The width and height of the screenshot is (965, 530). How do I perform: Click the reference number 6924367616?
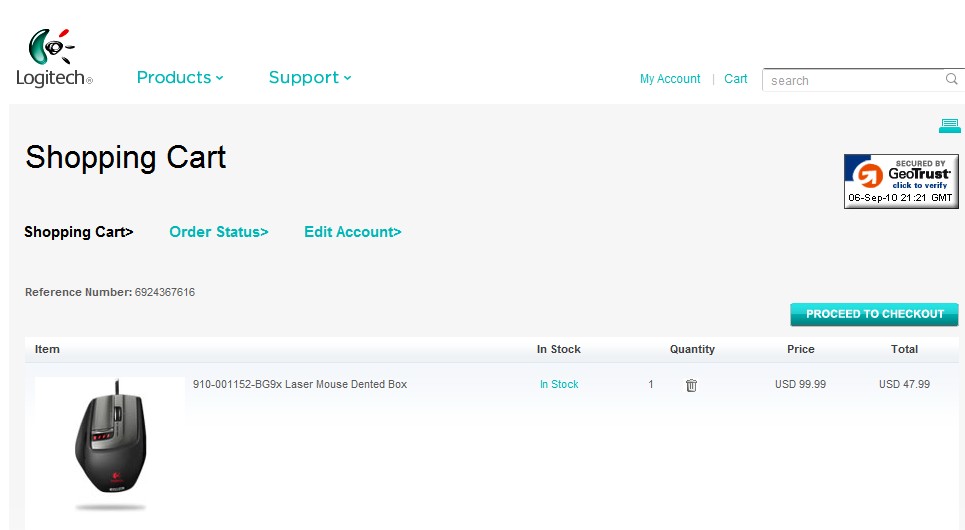click(165, 292)
